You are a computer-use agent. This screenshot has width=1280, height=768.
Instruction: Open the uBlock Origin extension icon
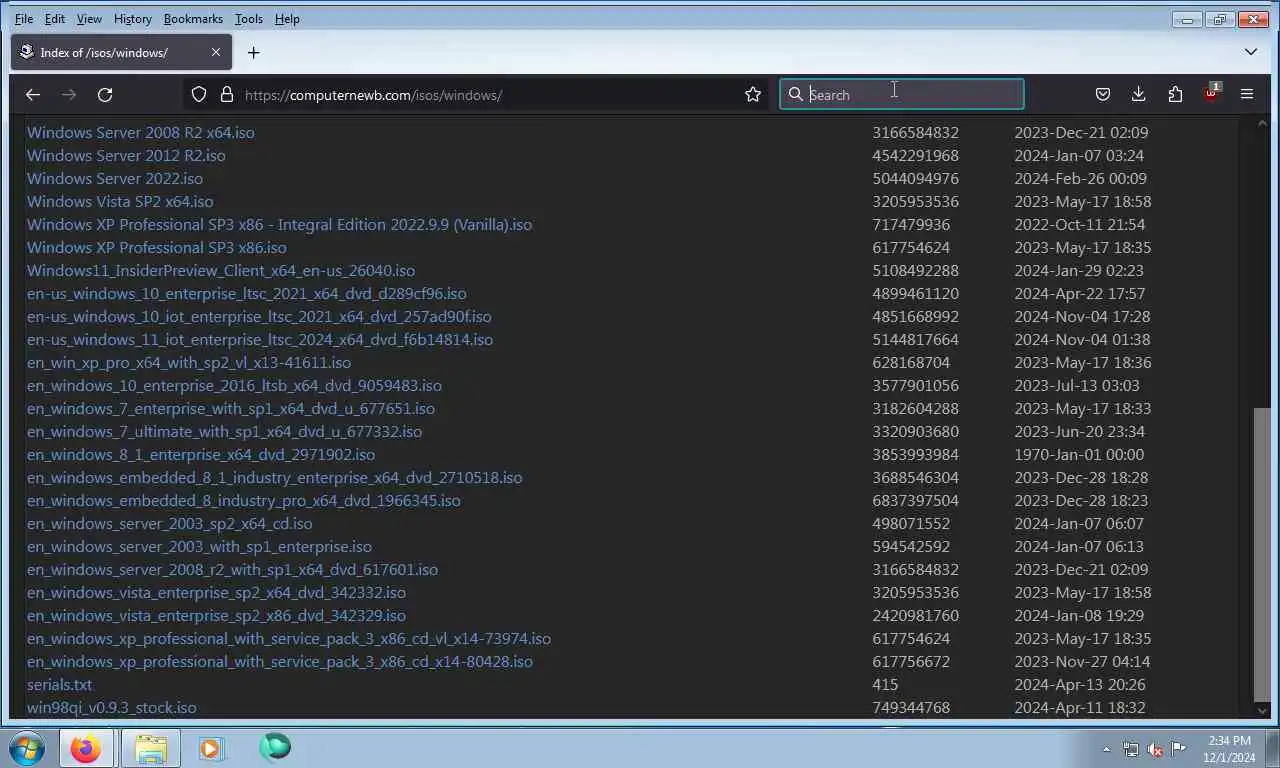(1212, 94)
